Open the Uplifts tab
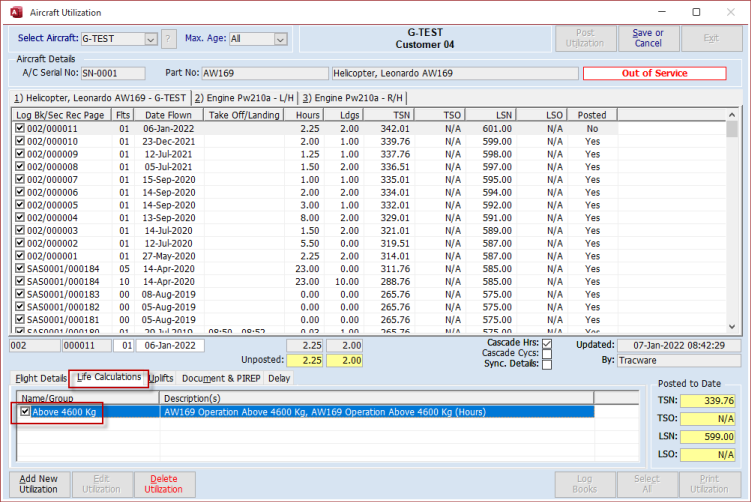 [161, 378]
